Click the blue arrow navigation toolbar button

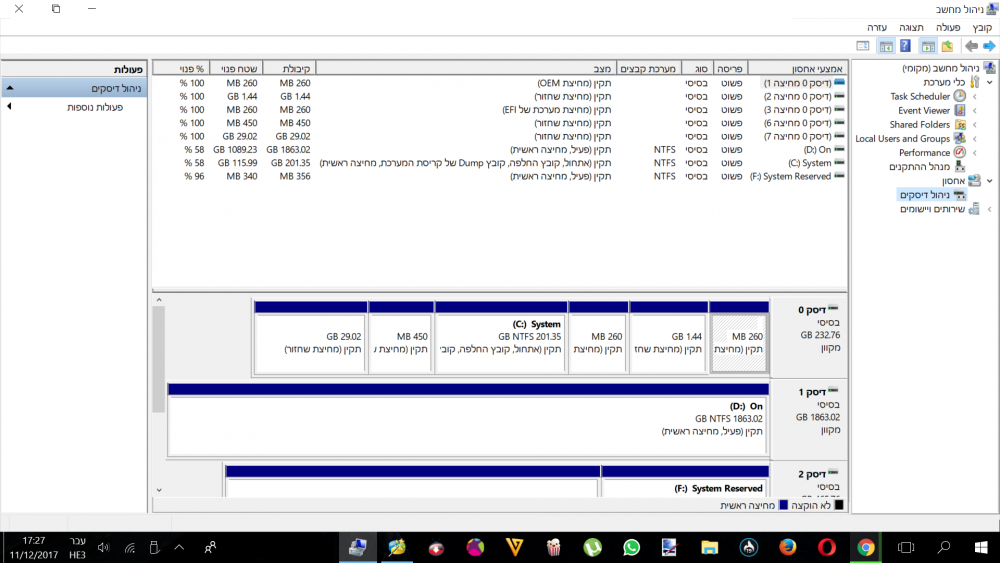coord(989,46)
